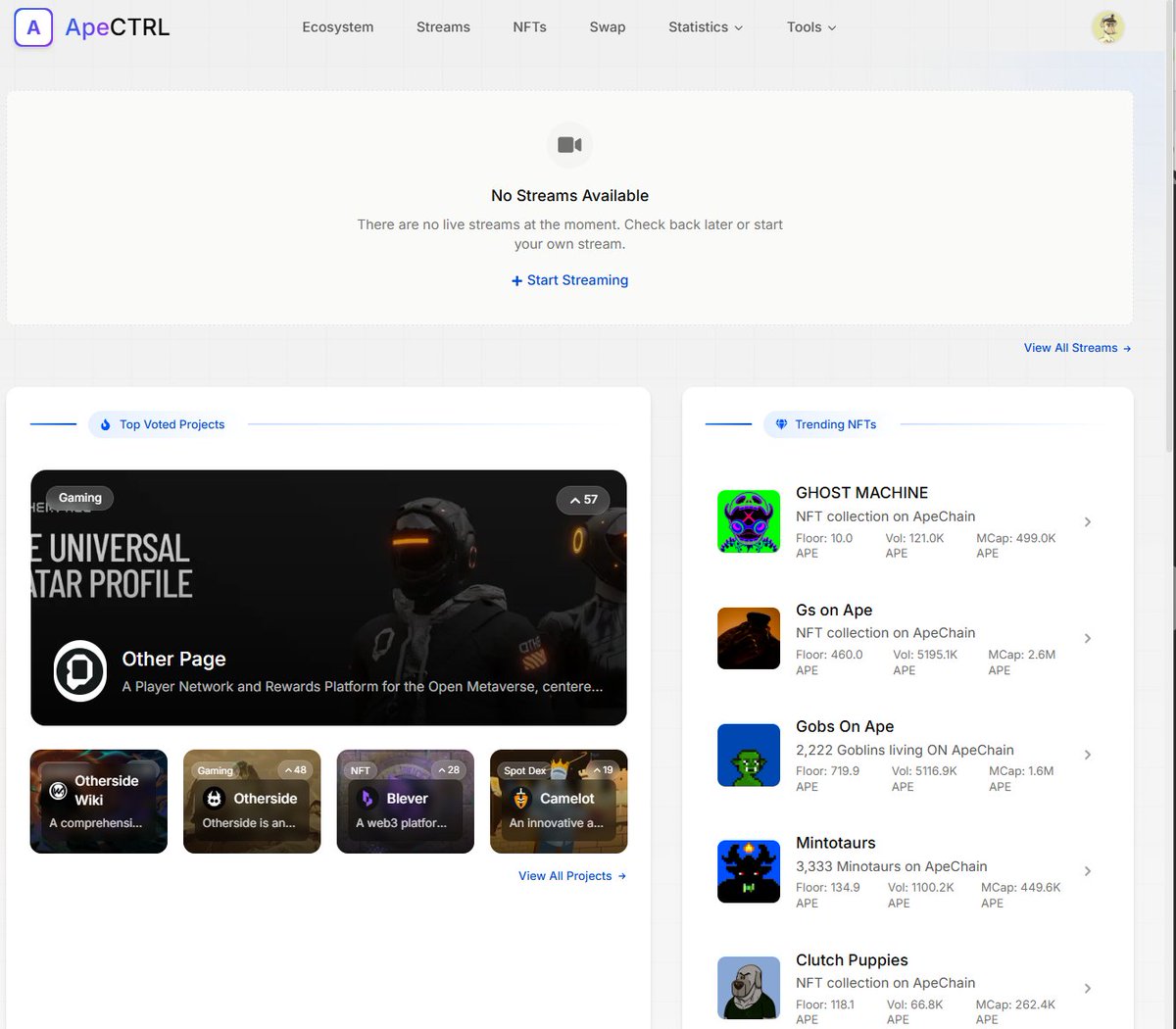The height and width of the screenshot is (1029, 1176).
Task: Open the Camelot project card
Action: [x=559, y=802]
